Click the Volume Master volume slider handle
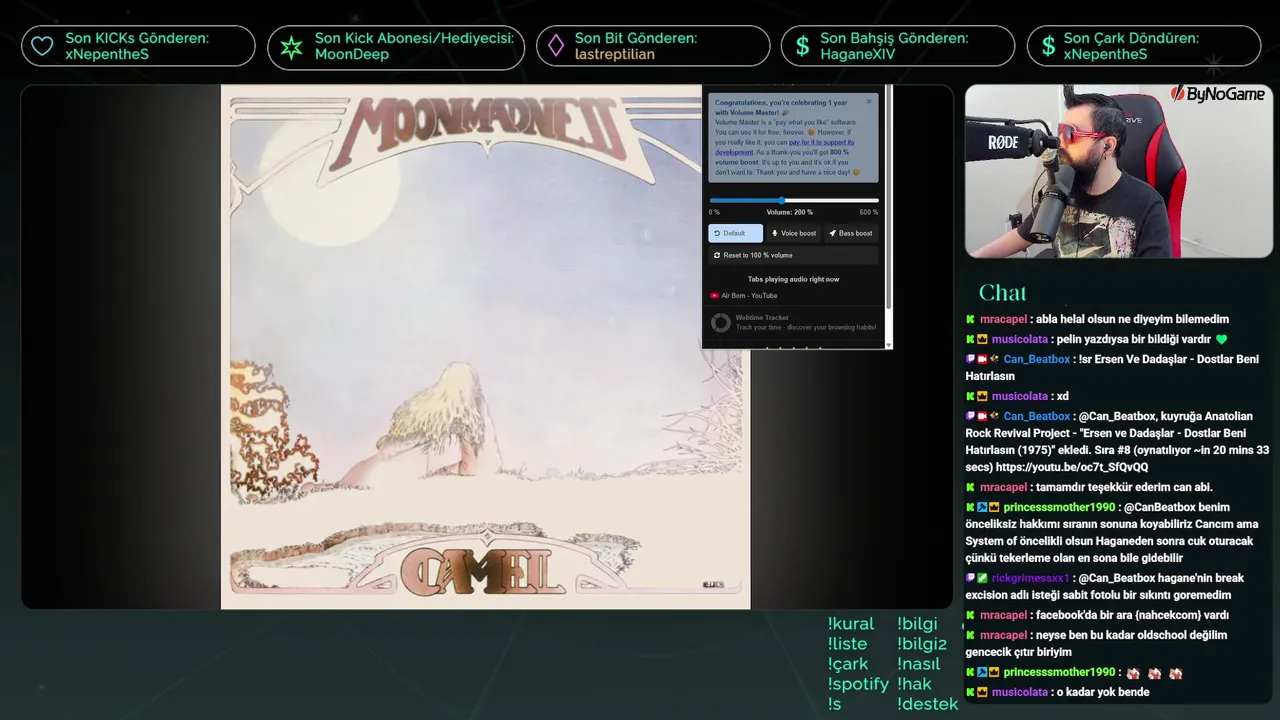Screen dimensions: 1280x720 point(782,200)
